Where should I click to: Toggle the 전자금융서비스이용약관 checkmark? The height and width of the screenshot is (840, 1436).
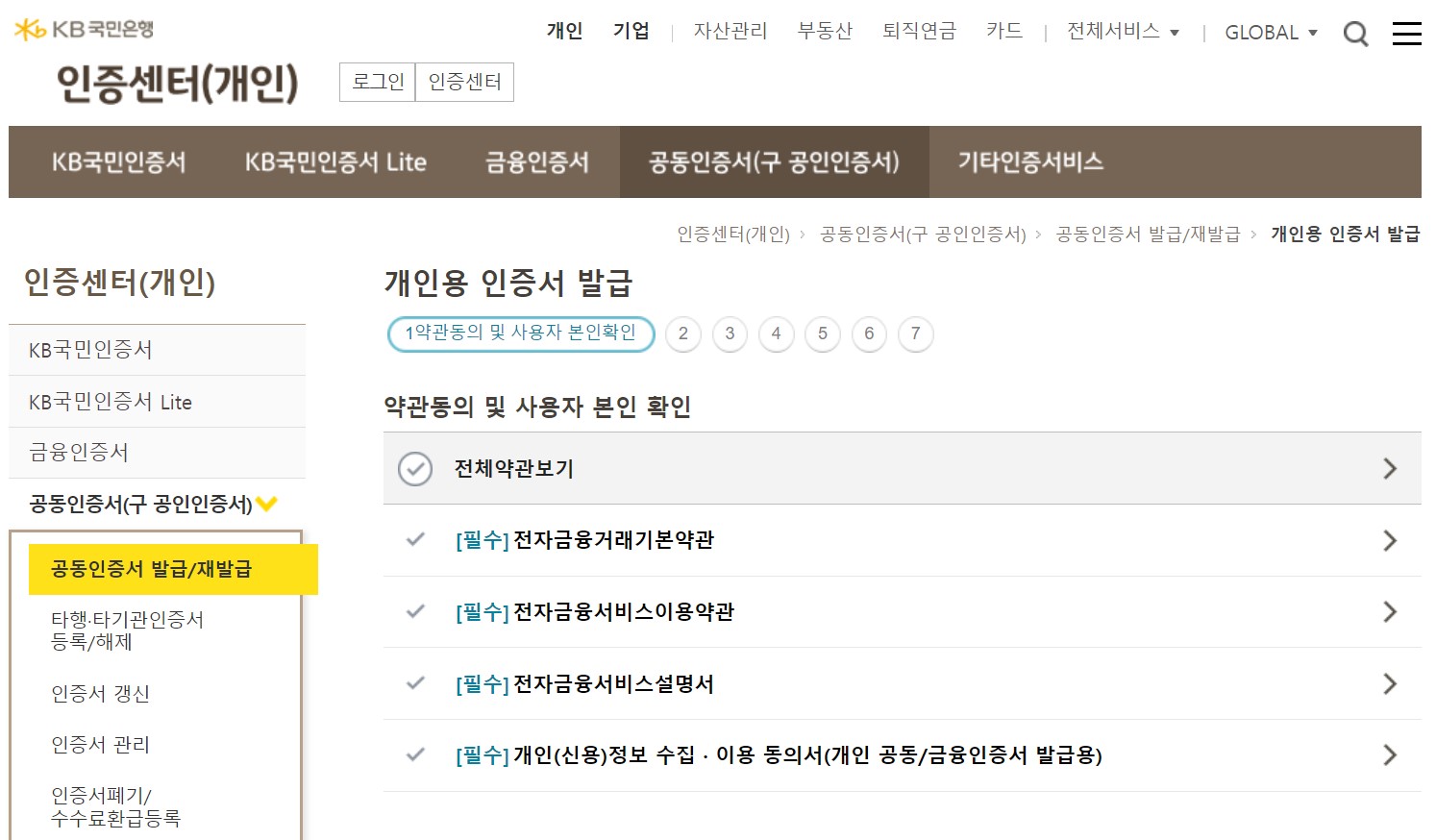point(415,612)
